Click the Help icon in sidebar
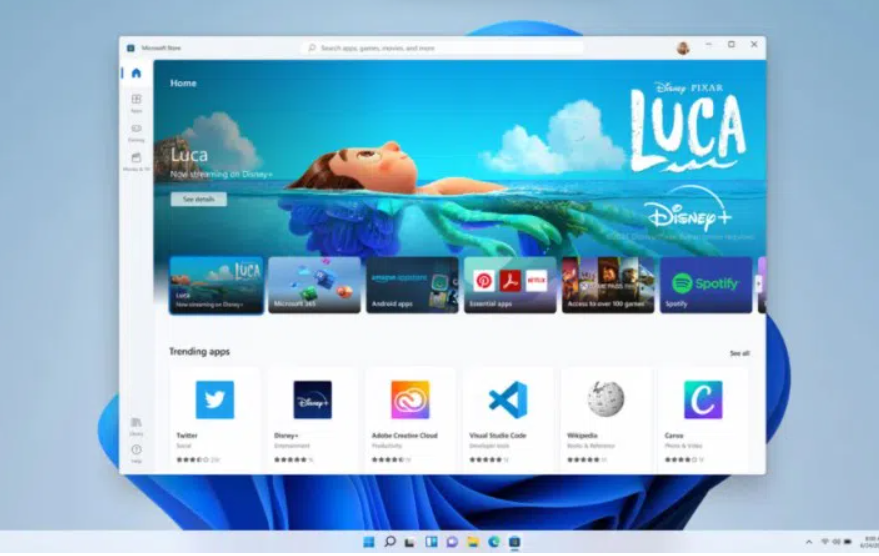Viewport: 879px width, 556px height. (x=136, y=452)
